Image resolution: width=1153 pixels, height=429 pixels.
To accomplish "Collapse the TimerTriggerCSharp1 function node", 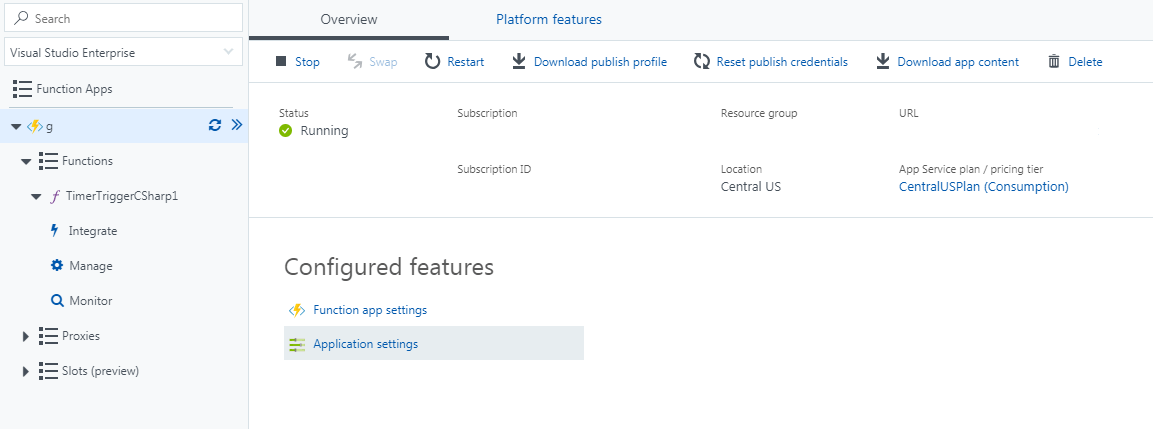I will coord(37,196).
